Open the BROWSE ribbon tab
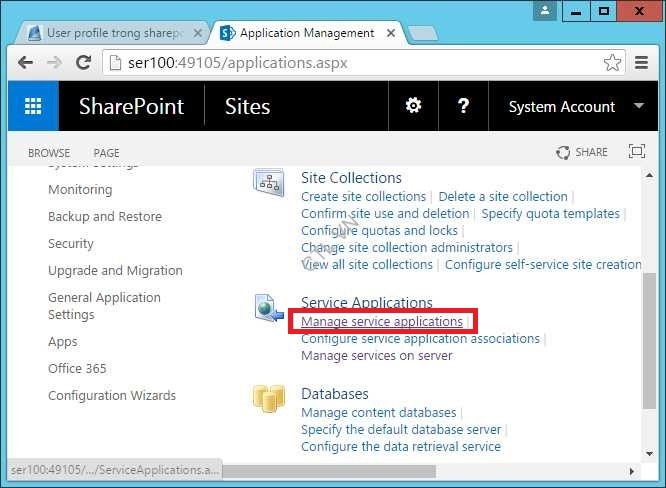This screenshot has height=488, width=666. click(x=49, y=153)
